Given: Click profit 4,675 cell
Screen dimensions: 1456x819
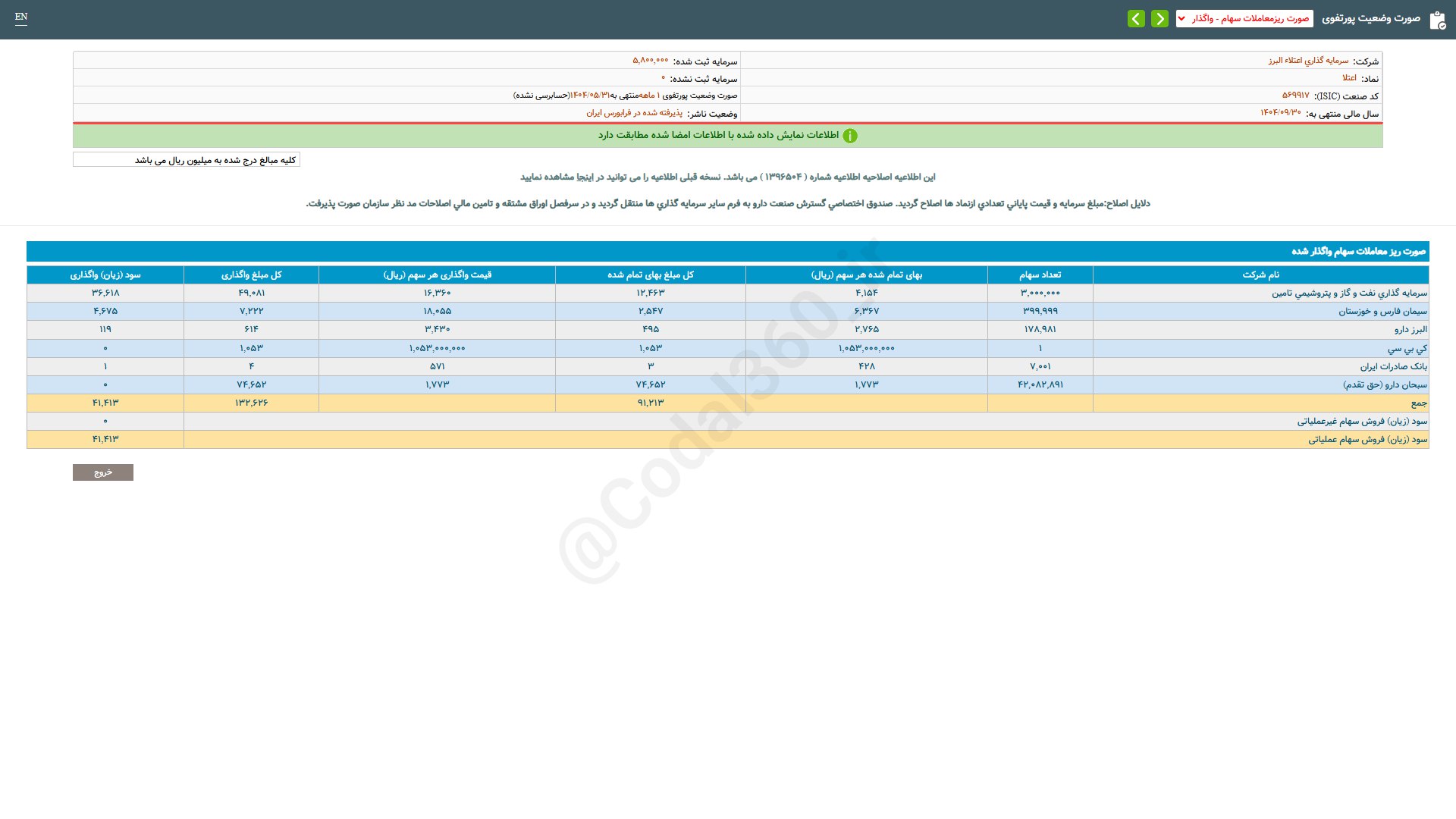Looking at the screenshot, I should coord(105,311).
